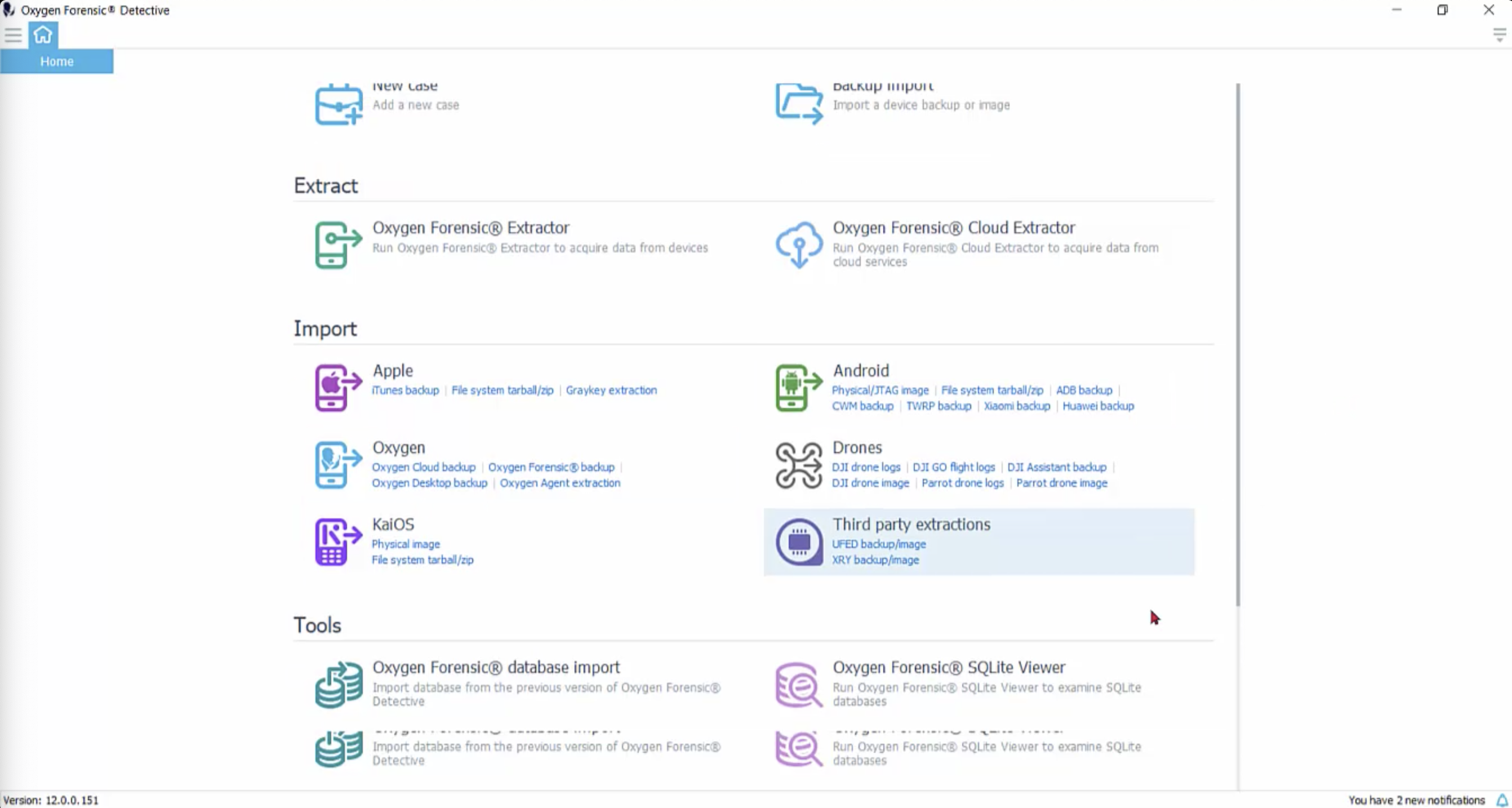Select Graykey extraction link

611,390
